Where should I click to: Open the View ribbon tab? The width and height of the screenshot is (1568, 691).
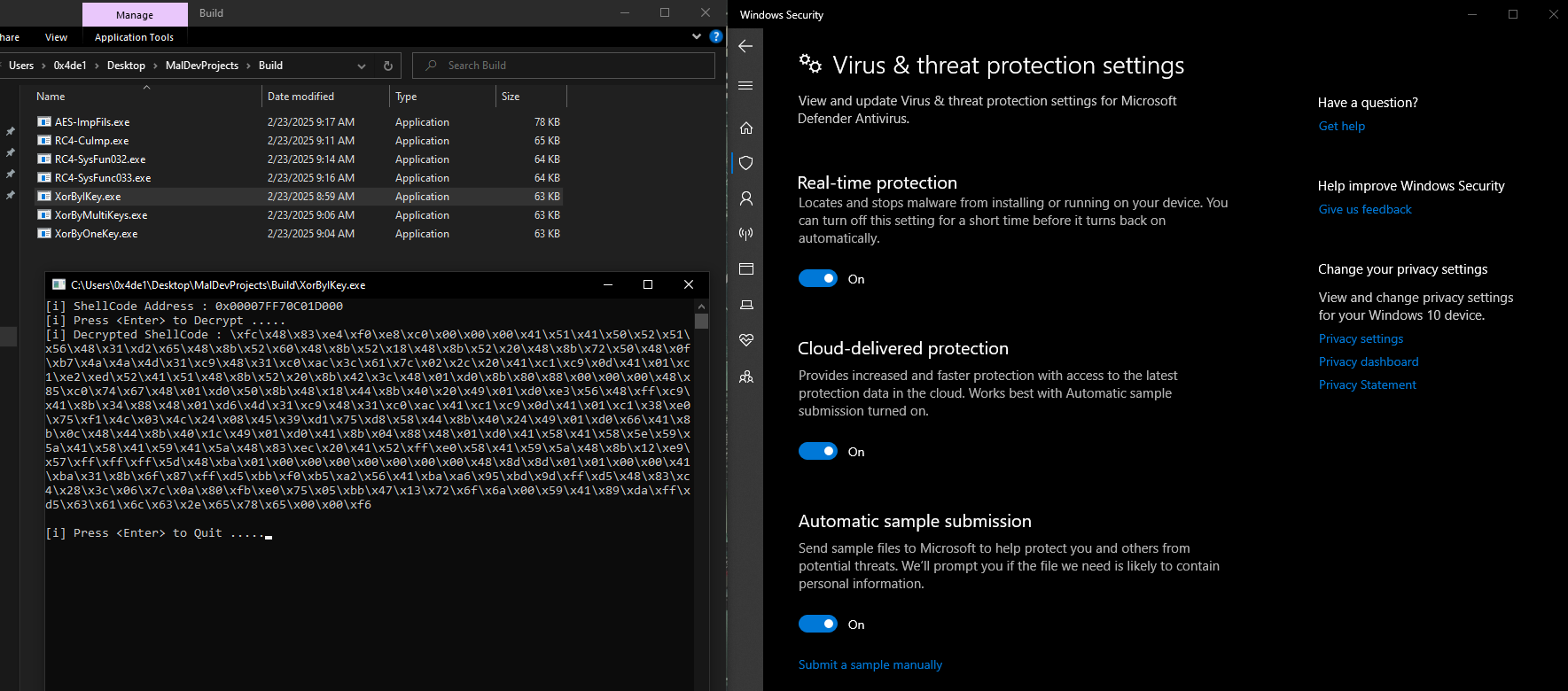tap(56, 37)
